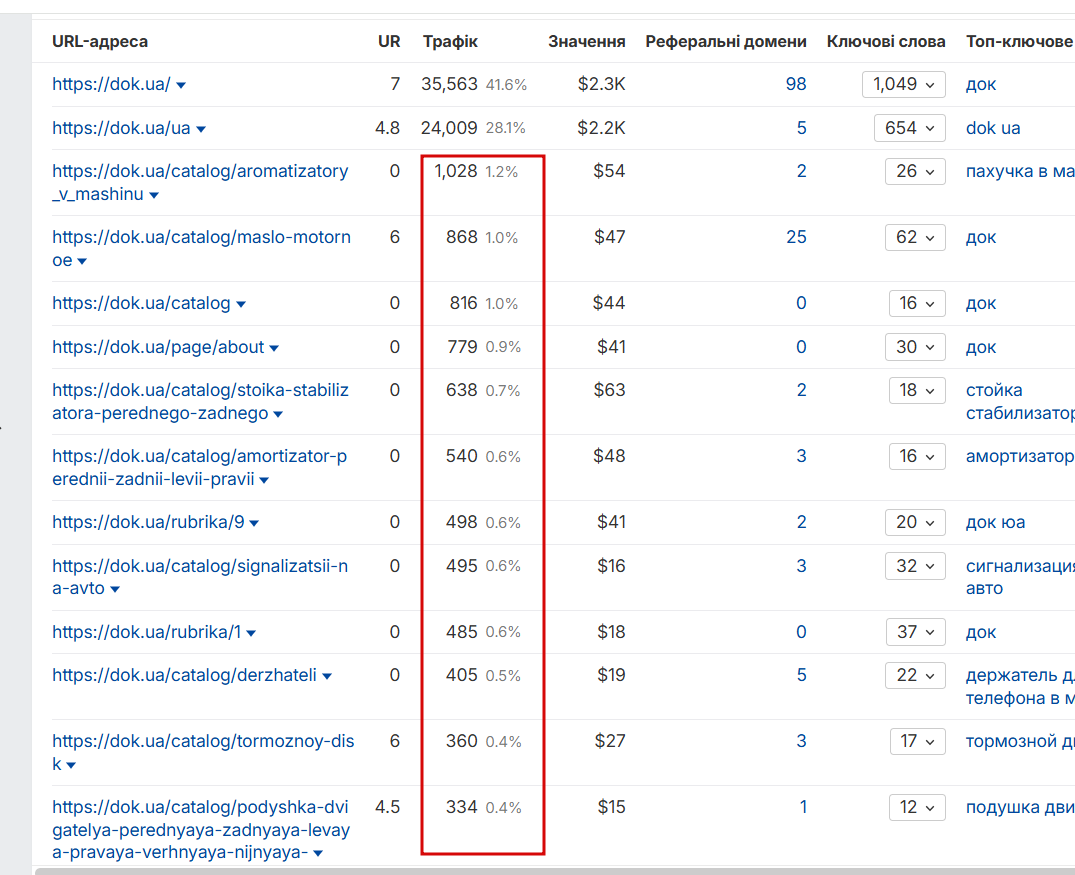Open the 'док юа' top keyword link
The image size is (1075, 875).
point(995,523)
